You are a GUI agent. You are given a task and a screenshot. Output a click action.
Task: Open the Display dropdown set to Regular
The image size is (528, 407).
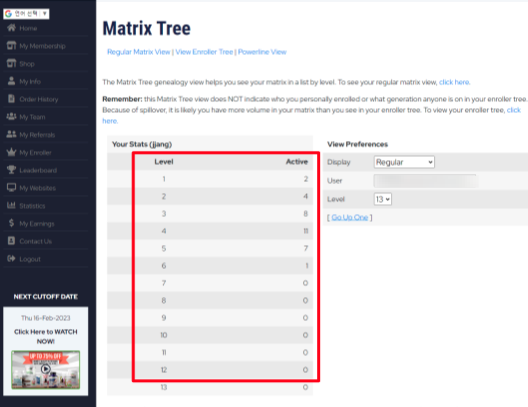click(x=404, y=162)
